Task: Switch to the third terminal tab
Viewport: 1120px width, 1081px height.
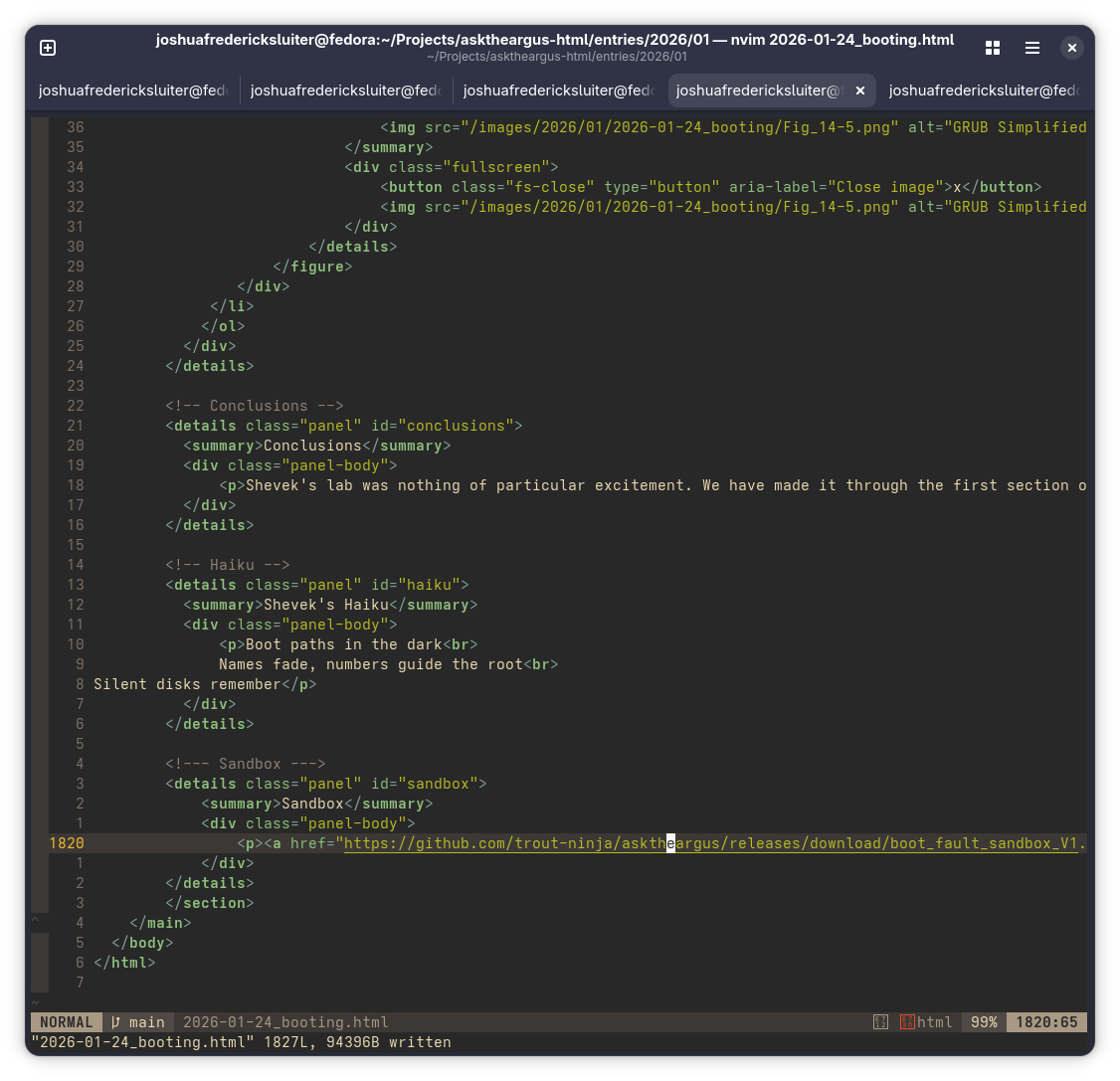Action: pos(558,90)
